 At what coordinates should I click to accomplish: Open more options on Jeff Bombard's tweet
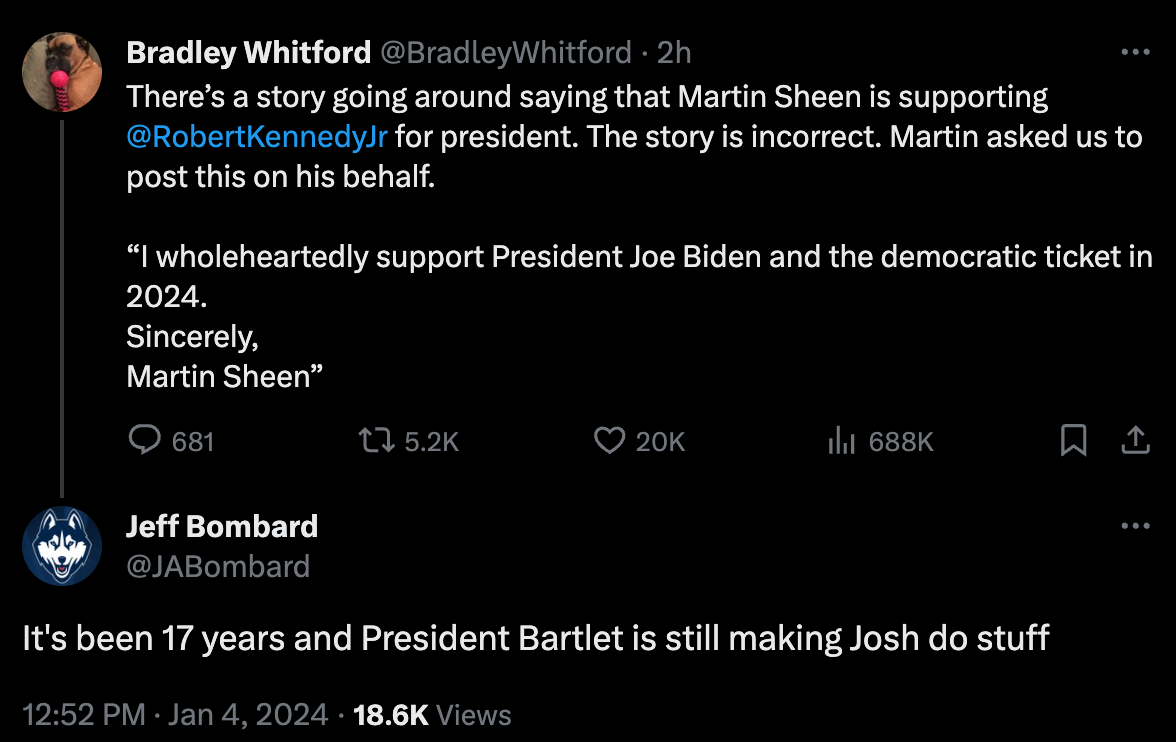1135,527
